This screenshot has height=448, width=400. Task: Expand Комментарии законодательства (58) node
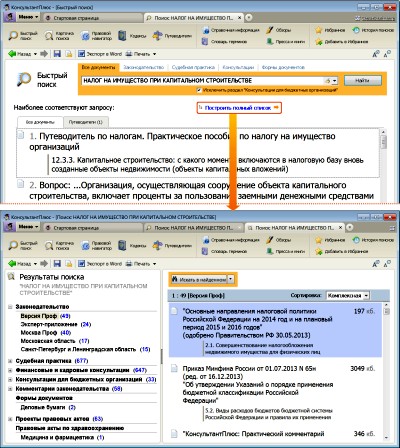pyautogui.click(x=10, y=389)
